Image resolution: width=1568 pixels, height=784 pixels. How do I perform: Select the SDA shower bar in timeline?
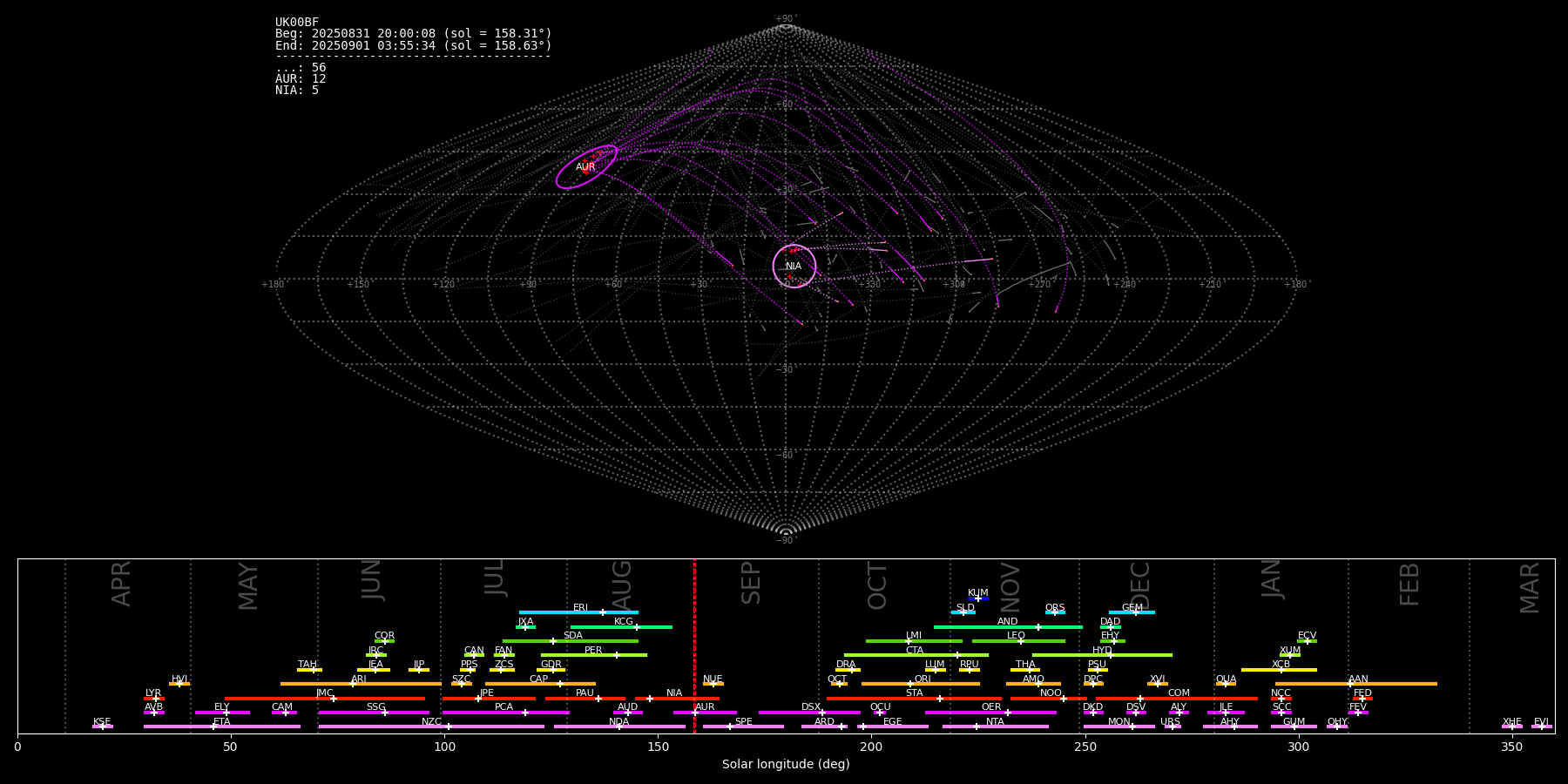pos(571,641)
